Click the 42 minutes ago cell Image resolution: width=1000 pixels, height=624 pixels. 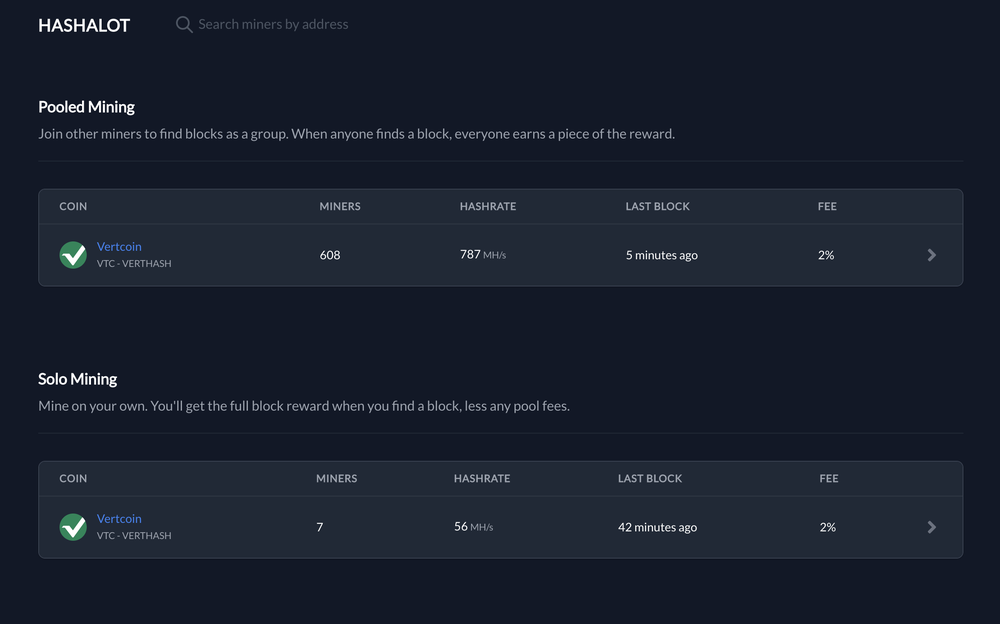pos(658,527)
